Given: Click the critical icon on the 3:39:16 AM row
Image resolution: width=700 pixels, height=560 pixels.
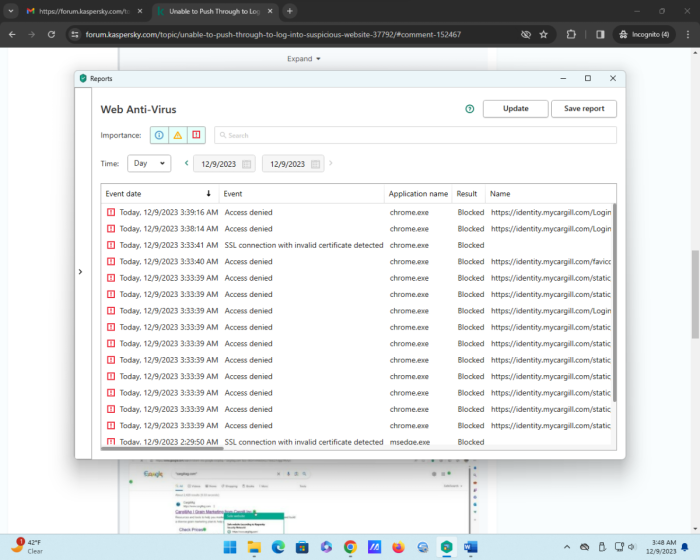Looking at the screenshot, I should click(x=111, y=212).
